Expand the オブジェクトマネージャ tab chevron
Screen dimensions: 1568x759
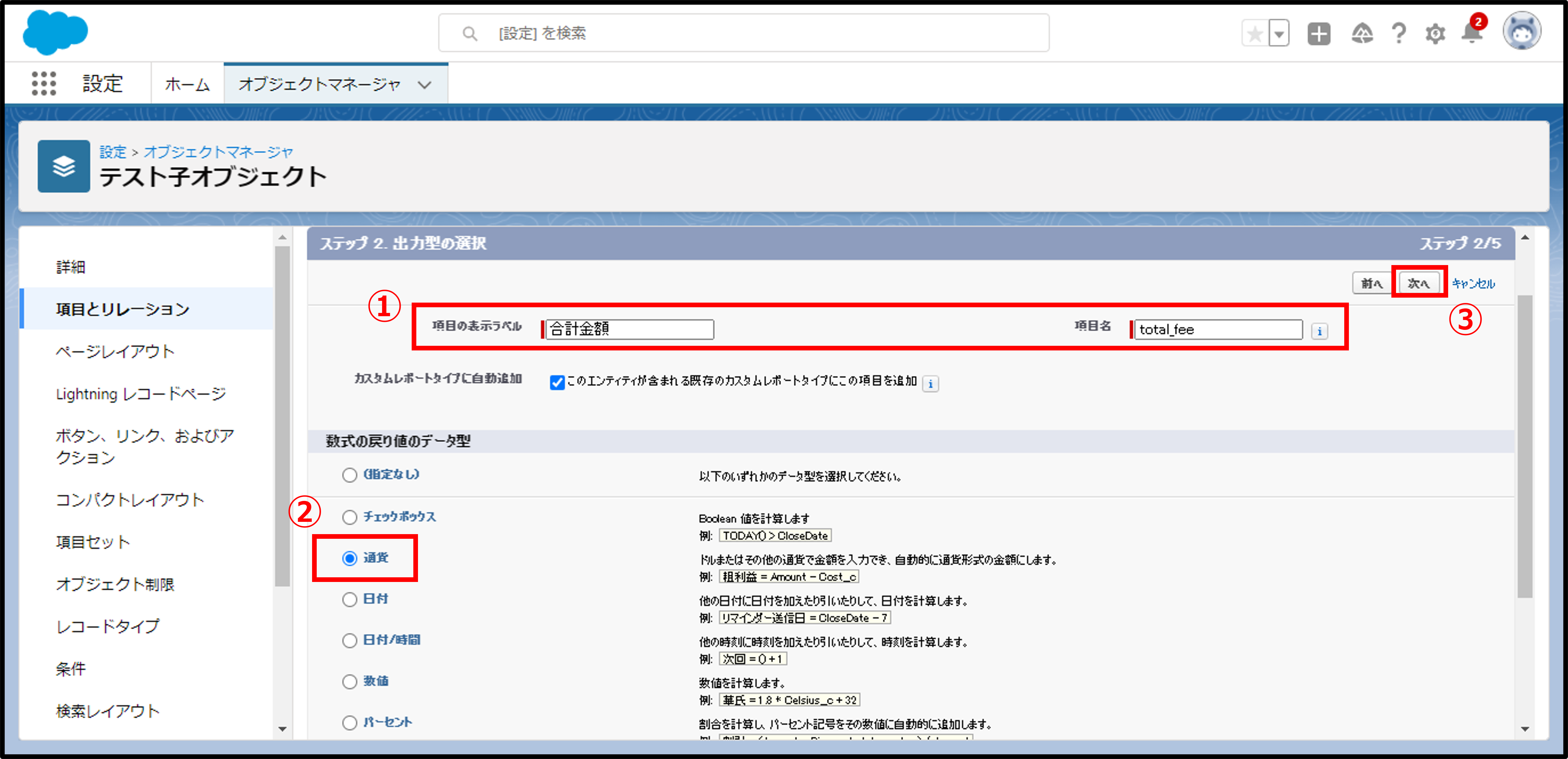pos(425,85)
